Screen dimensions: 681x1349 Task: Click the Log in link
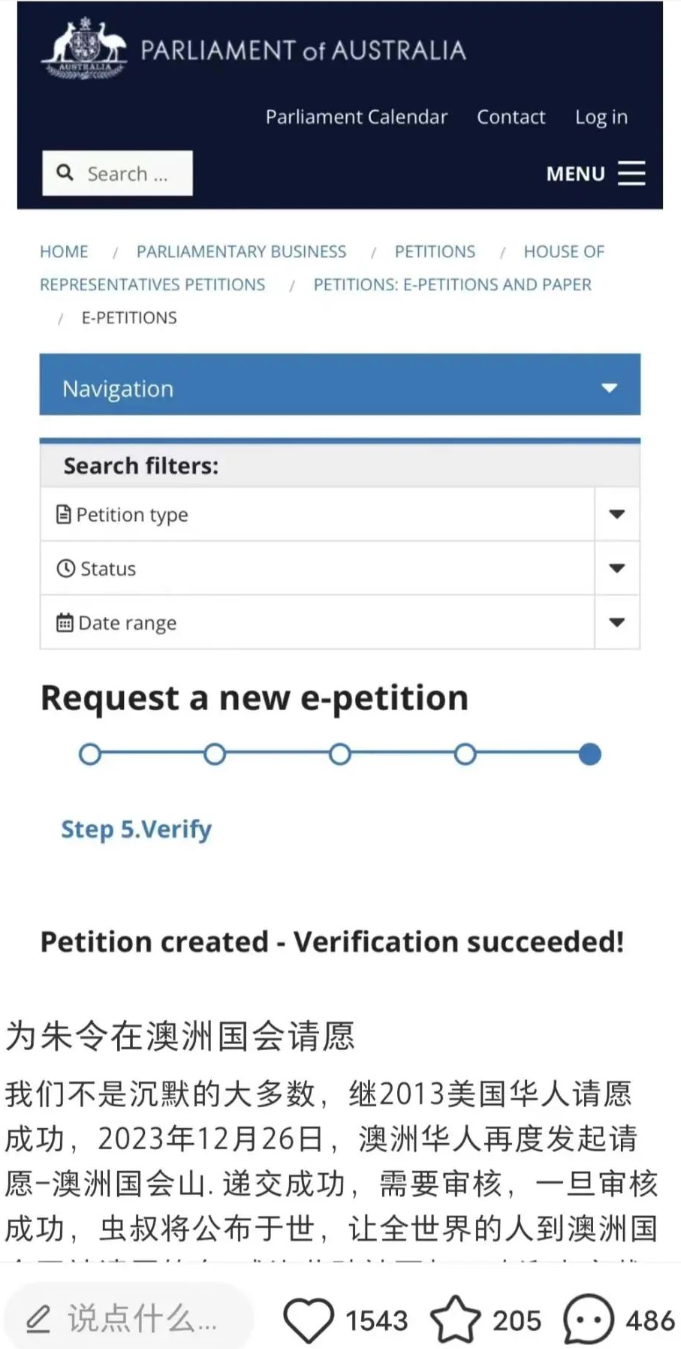tap(601, 117)
